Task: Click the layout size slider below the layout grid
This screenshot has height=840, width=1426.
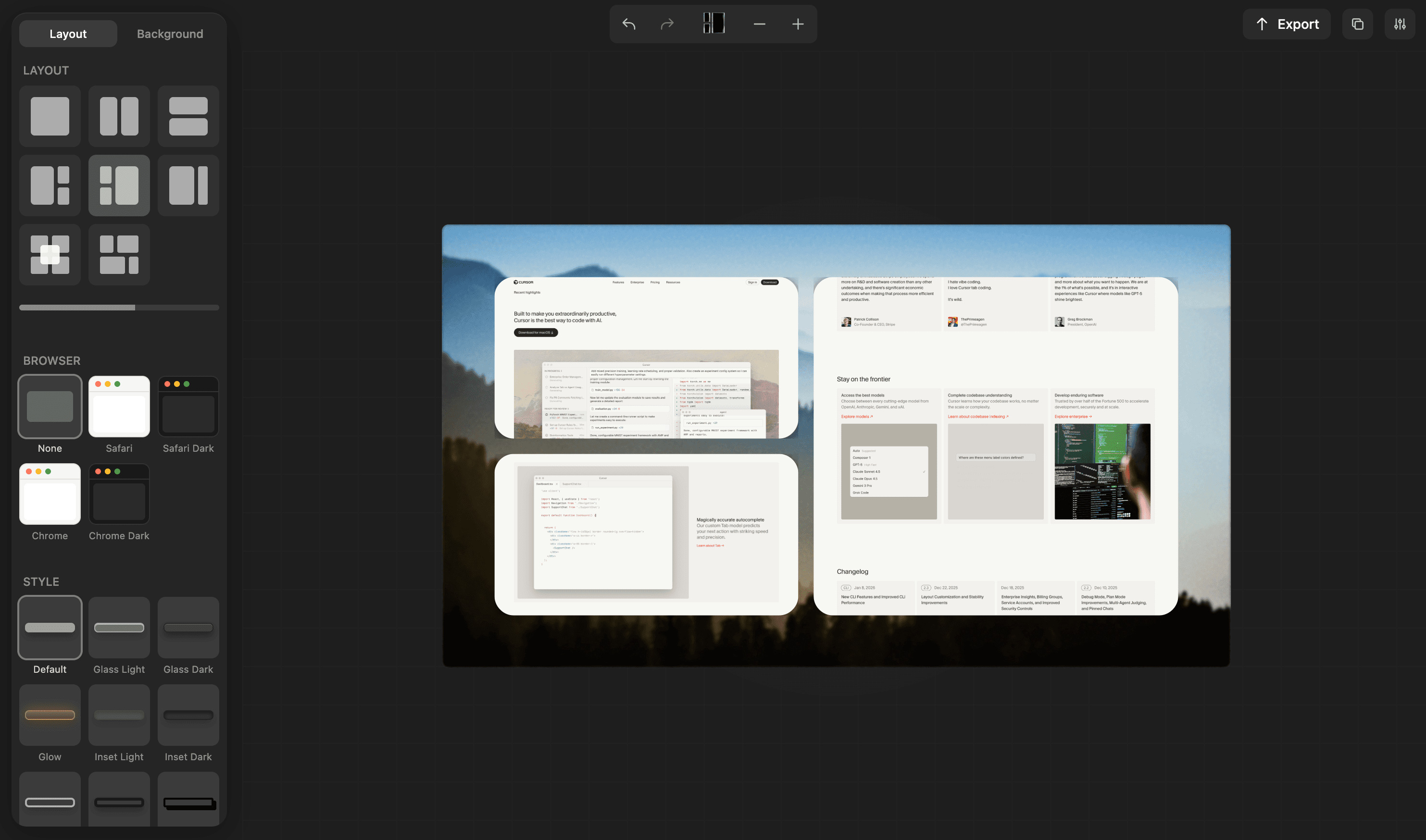Action: pos(119,308)
